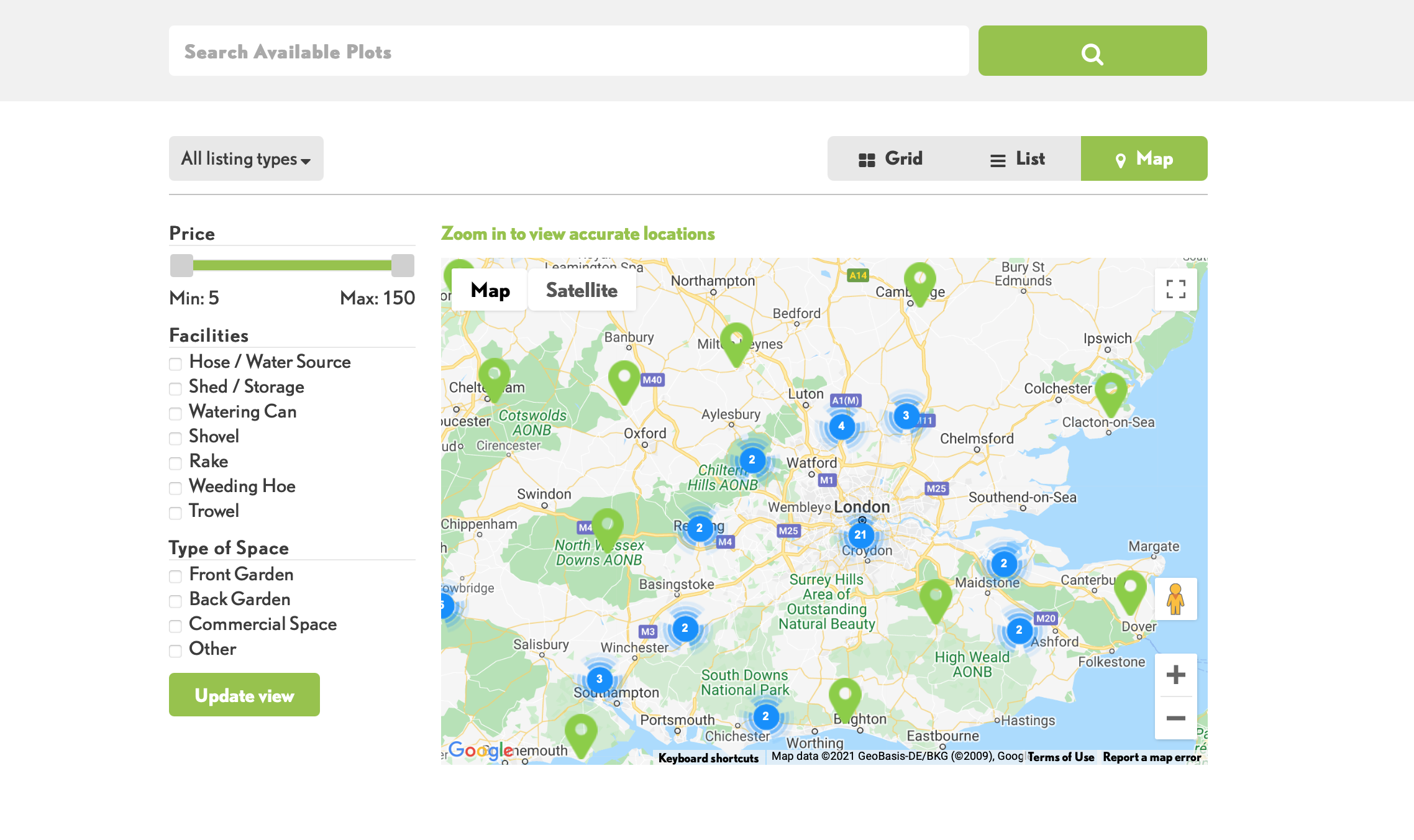This screenshot has height=840, width=1414.
Task: Click the Street View pegman icon
Action: coord(1175,599)
